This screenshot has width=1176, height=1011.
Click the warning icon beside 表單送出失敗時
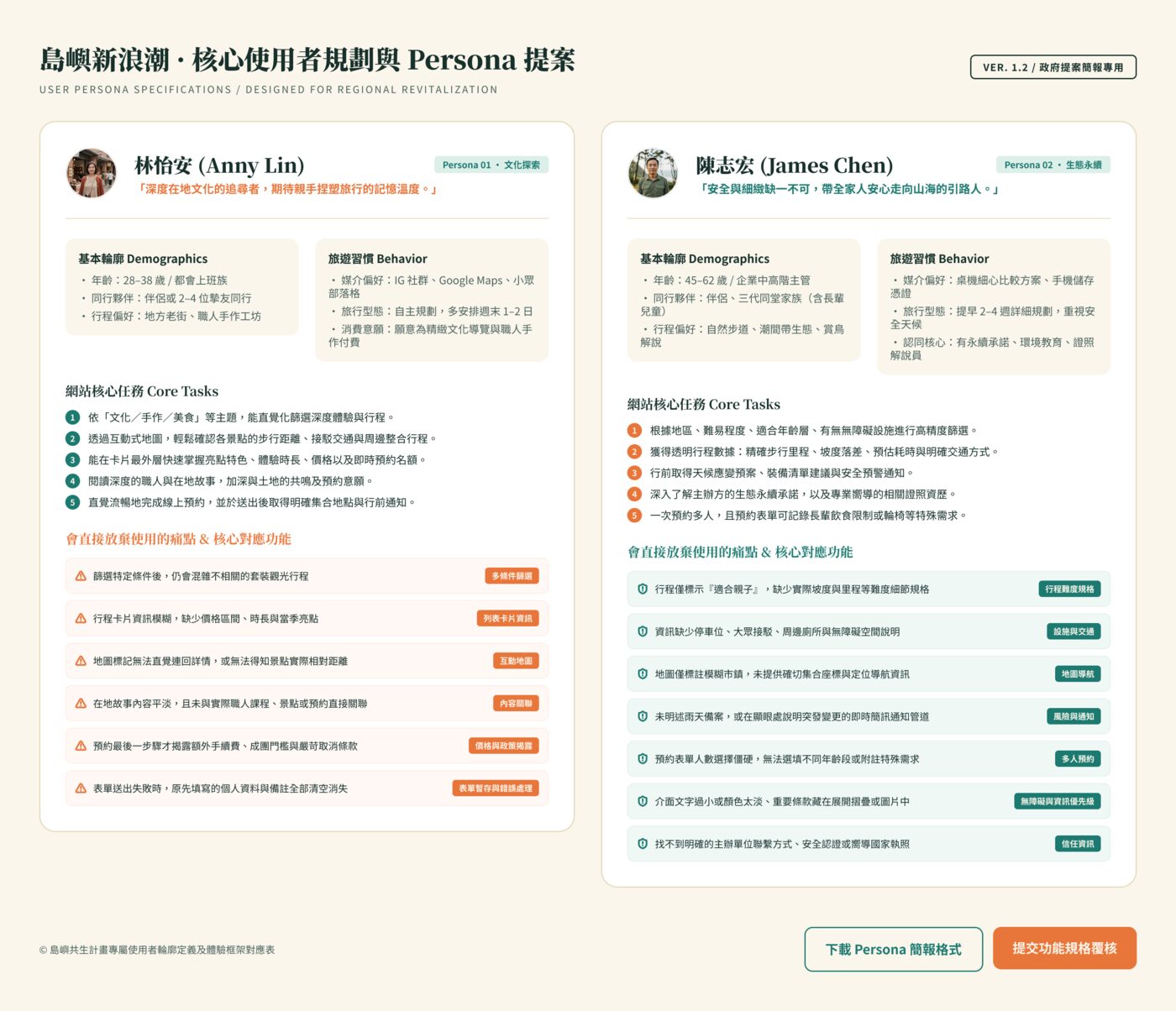(81, 788)
